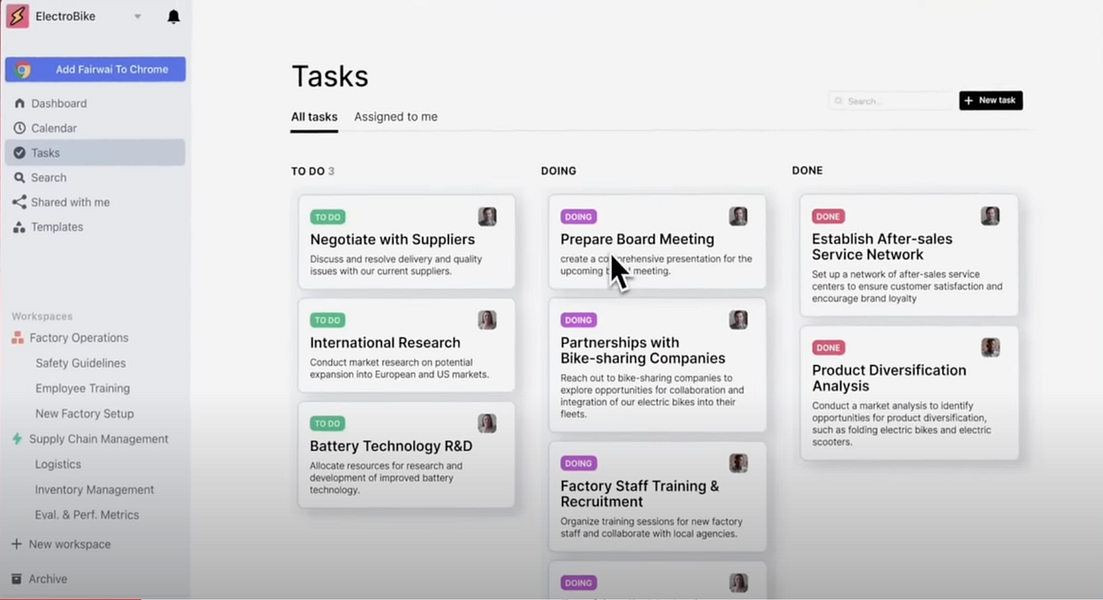Image resolution: width=1103 pixels, height=600 pixels.
Task: Click avatar on Factory Staff Training card
Action: coord(739,464)
